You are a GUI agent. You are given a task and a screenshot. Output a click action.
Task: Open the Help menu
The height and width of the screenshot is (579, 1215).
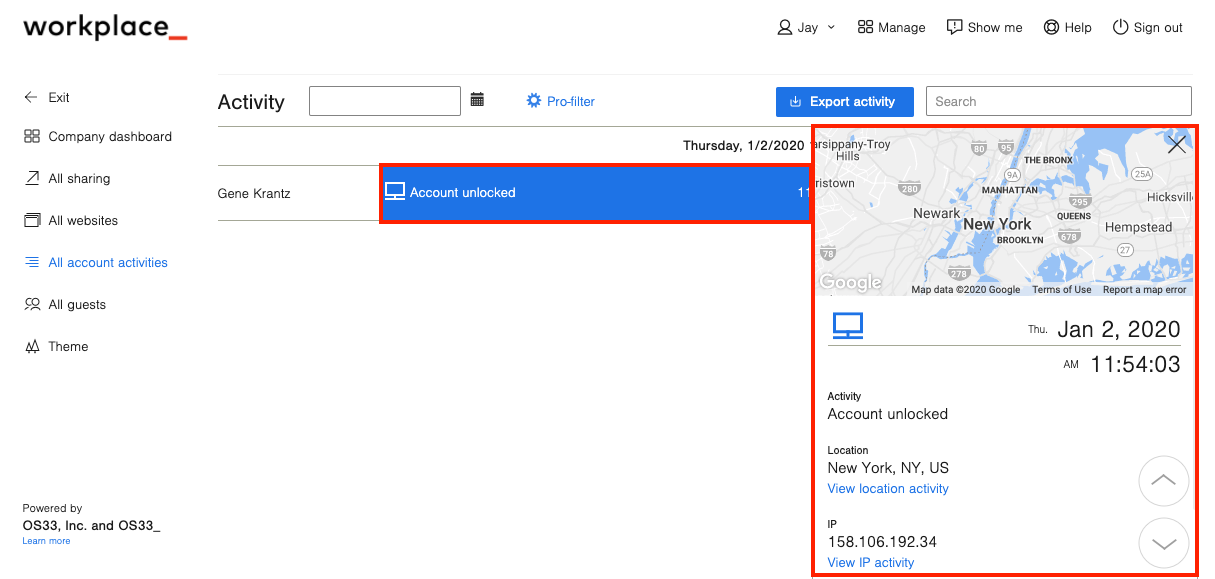pos(1067,28)
